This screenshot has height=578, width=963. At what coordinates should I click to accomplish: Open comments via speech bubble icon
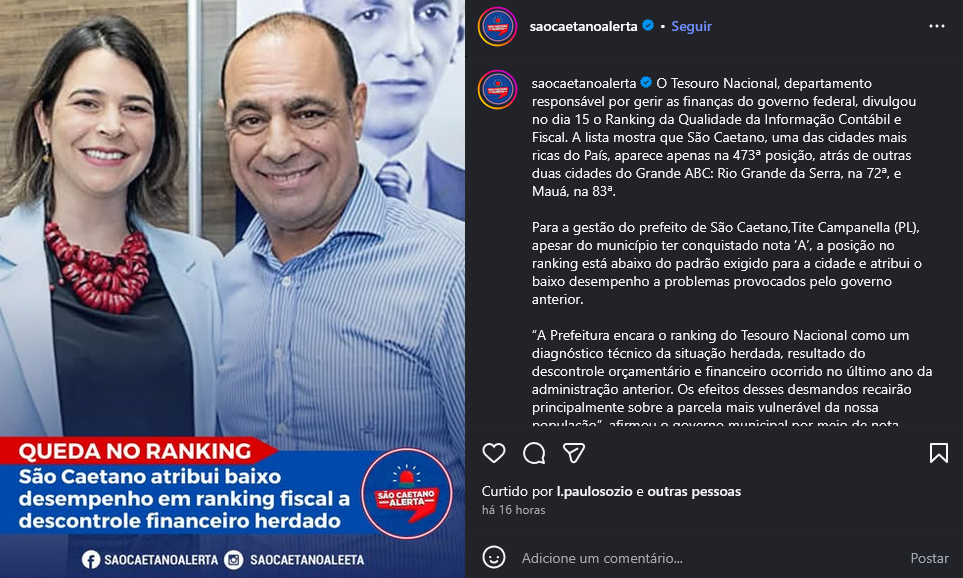pyautogui.click(x=534, y=453)
